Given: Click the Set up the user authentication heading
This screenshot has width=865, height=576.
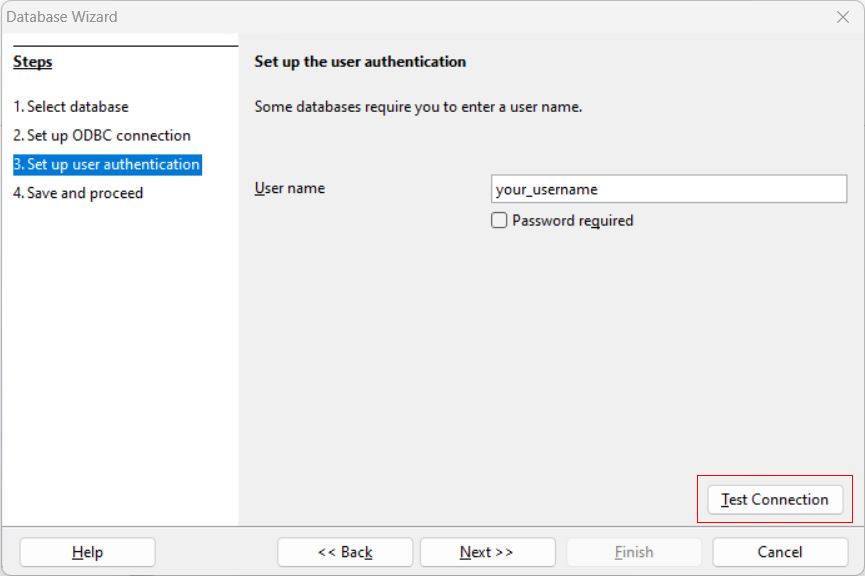Looking at the screenshot, I should [360, 62].
